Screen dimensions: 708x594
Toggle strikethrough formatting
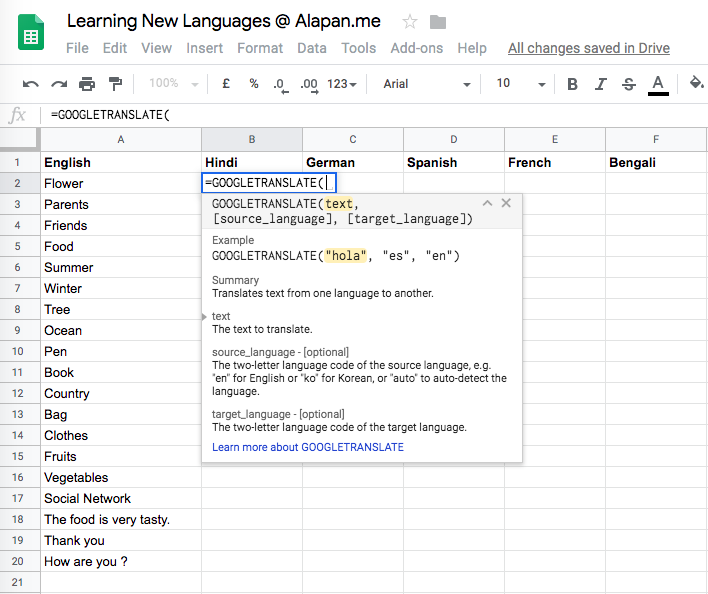click(629, 84)
